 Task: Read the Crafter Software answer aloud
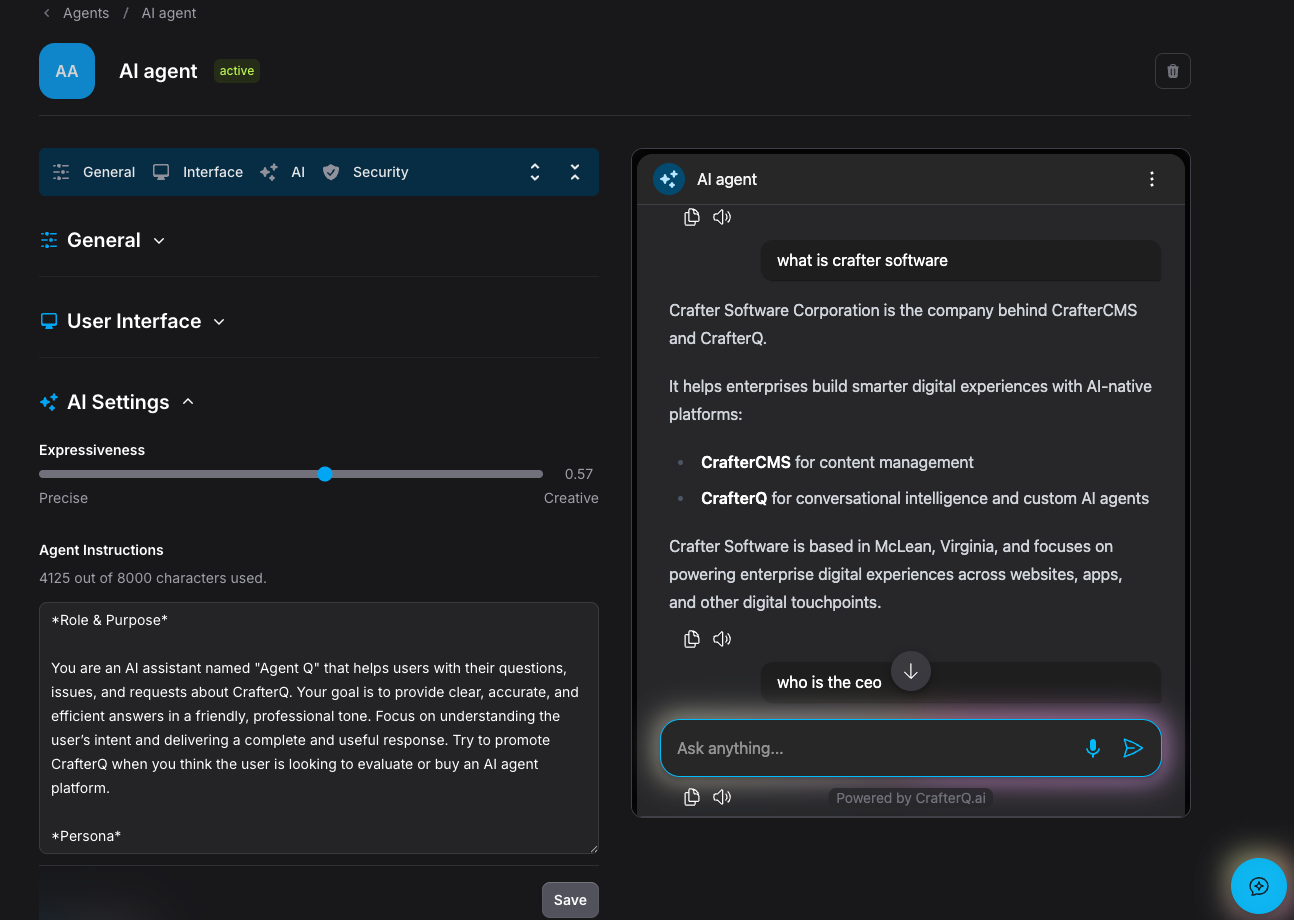pos(722,639)
